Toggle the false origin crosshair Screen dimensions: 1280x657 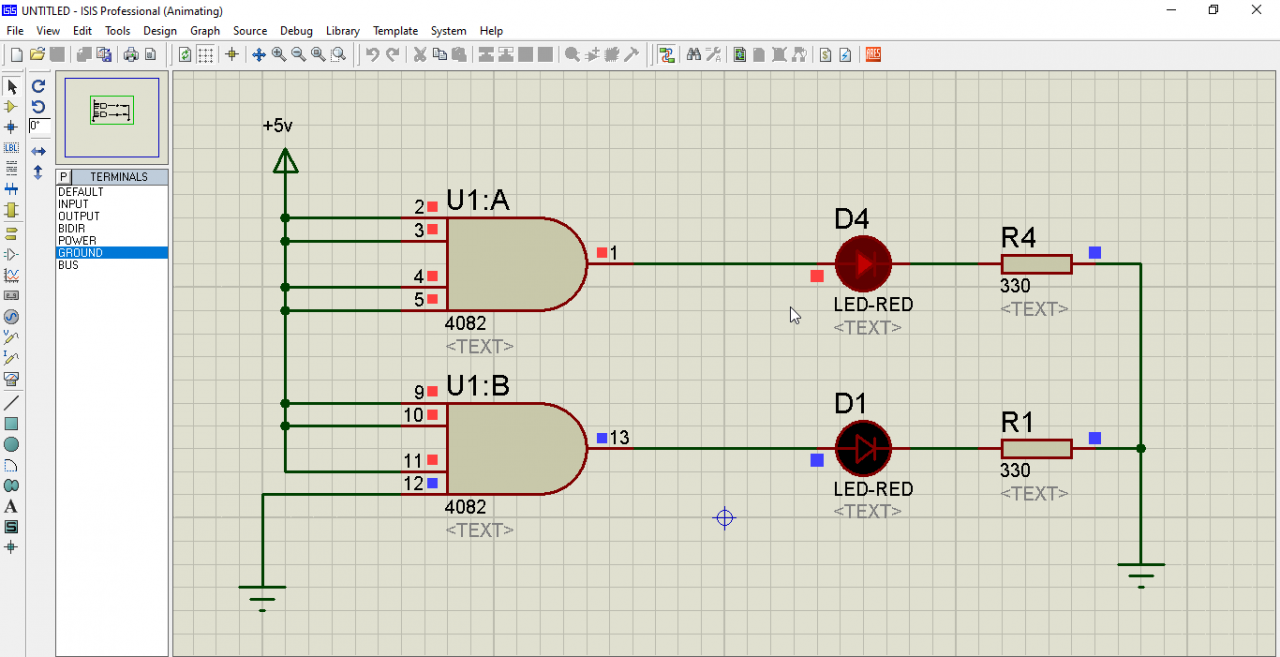tap(232, 54)
